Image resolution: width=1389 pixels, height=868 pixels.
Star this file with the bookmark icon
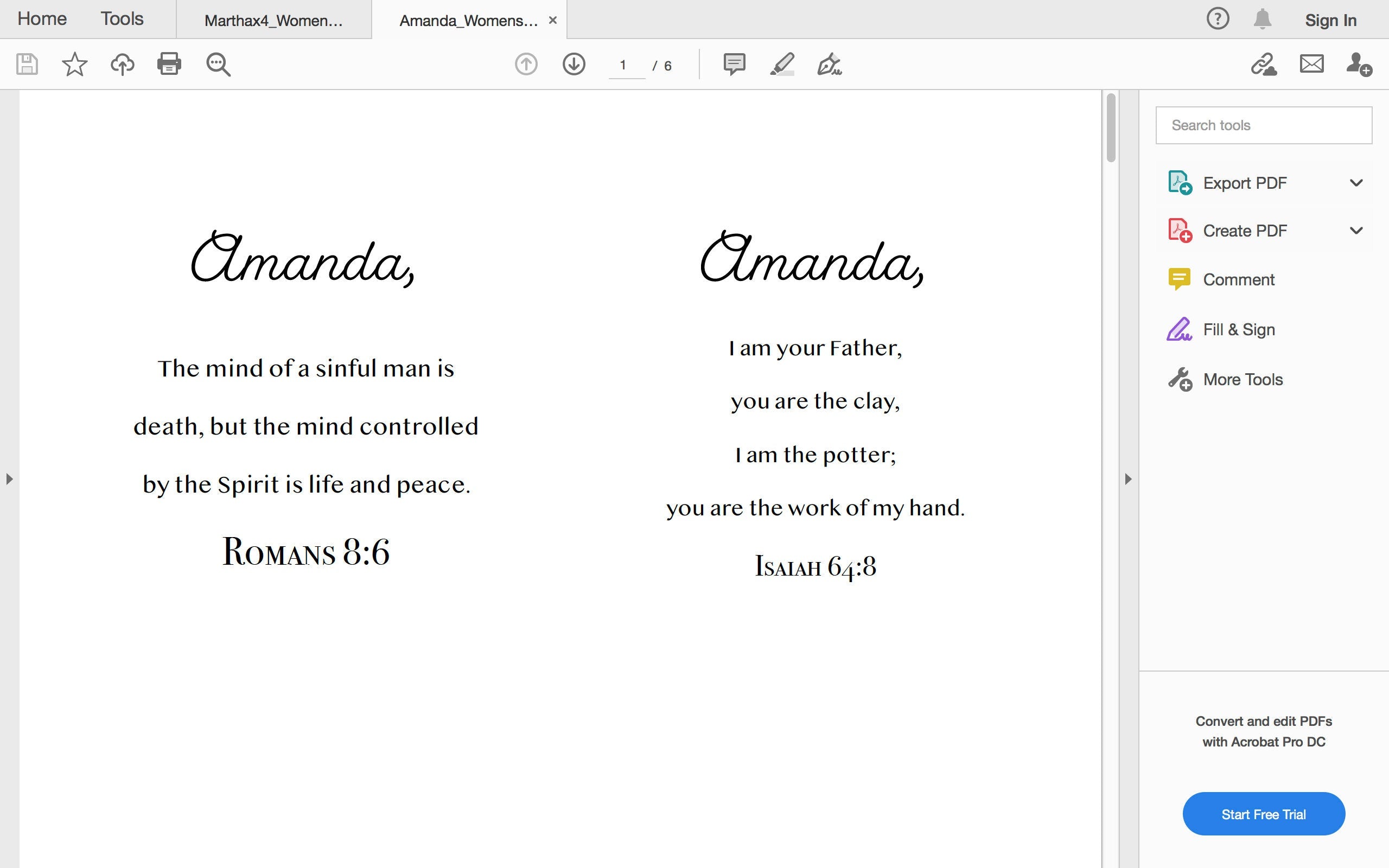tap(75, 63)
